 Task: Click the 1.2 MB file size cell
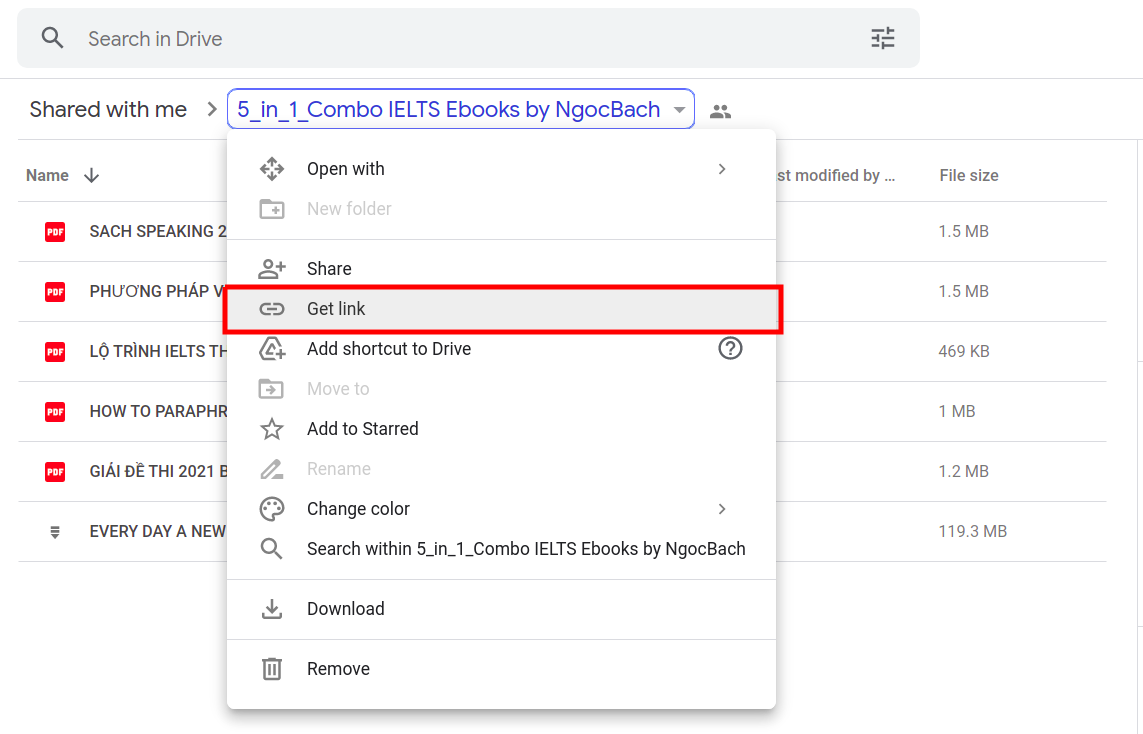[x=964, y=472]
